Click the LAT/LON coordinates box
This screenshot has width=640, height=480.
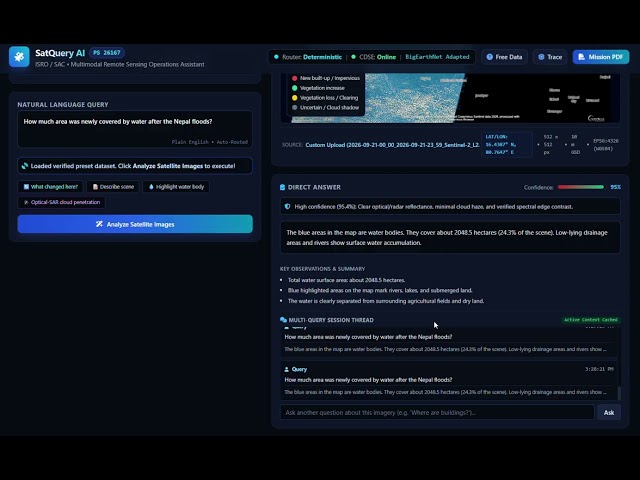507,144
